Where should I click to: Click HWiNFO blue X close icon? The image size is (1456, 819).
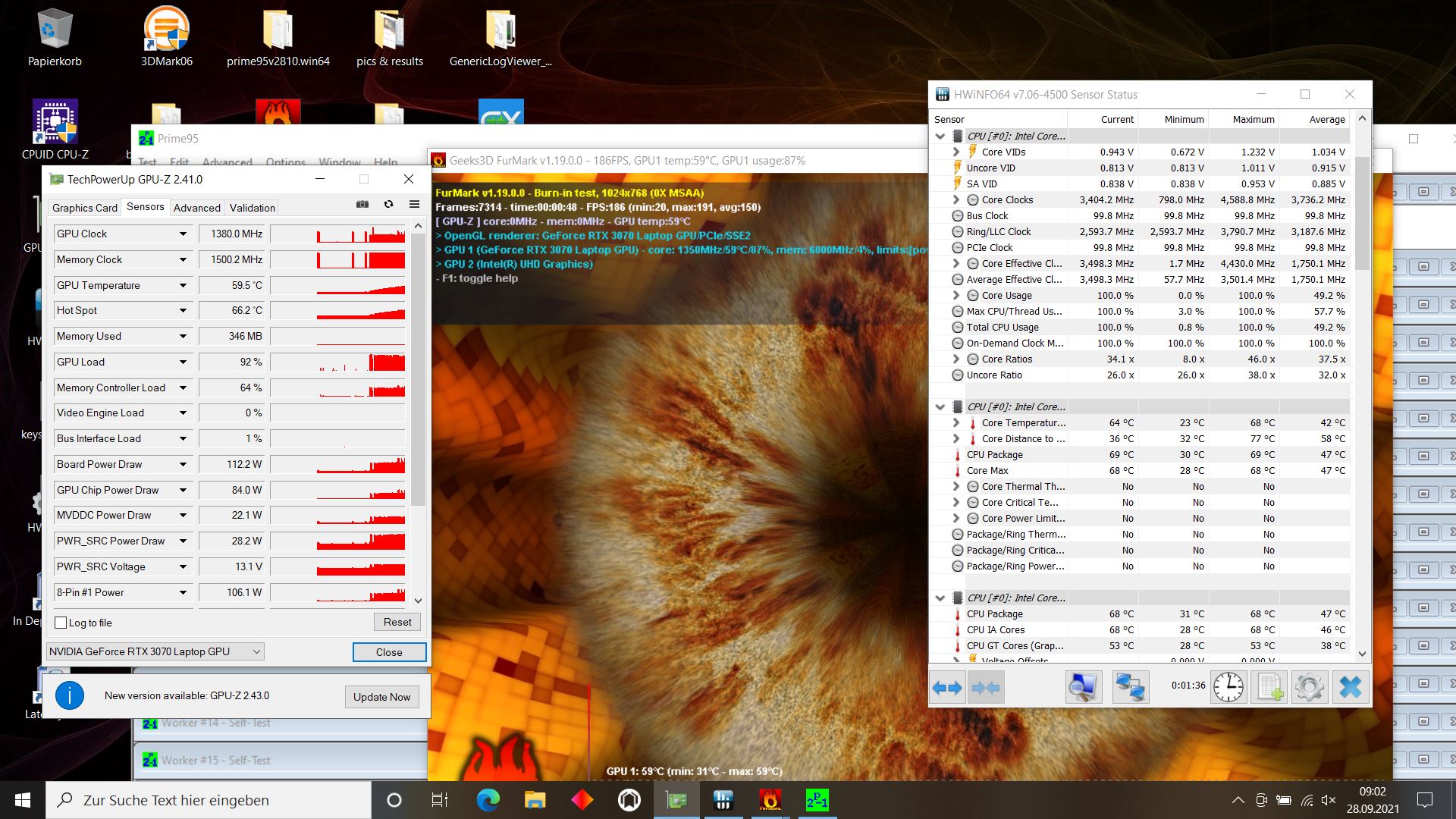coord(1351,688)
